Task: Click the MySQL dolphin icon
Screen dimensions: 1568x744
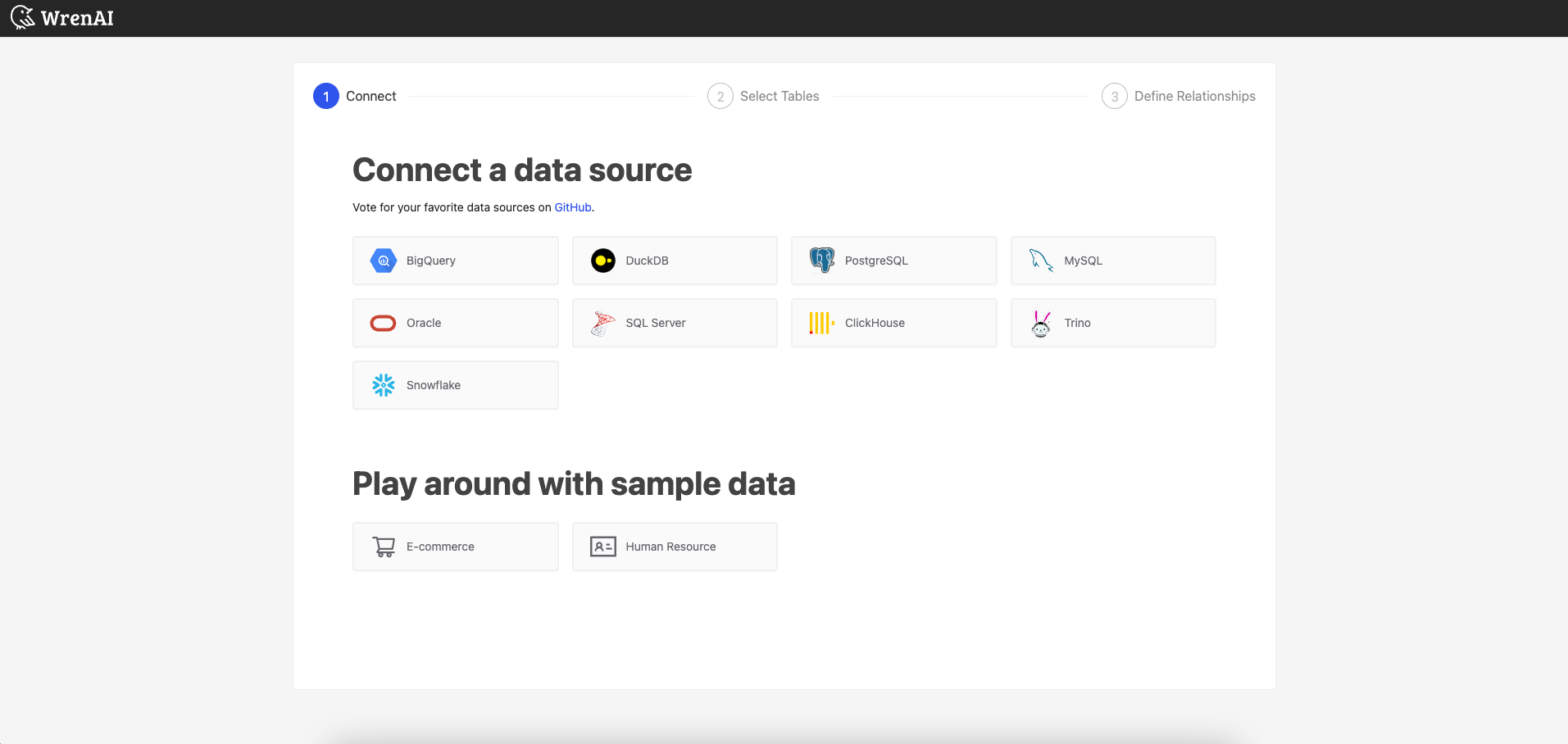Action: pos(1042,261)
